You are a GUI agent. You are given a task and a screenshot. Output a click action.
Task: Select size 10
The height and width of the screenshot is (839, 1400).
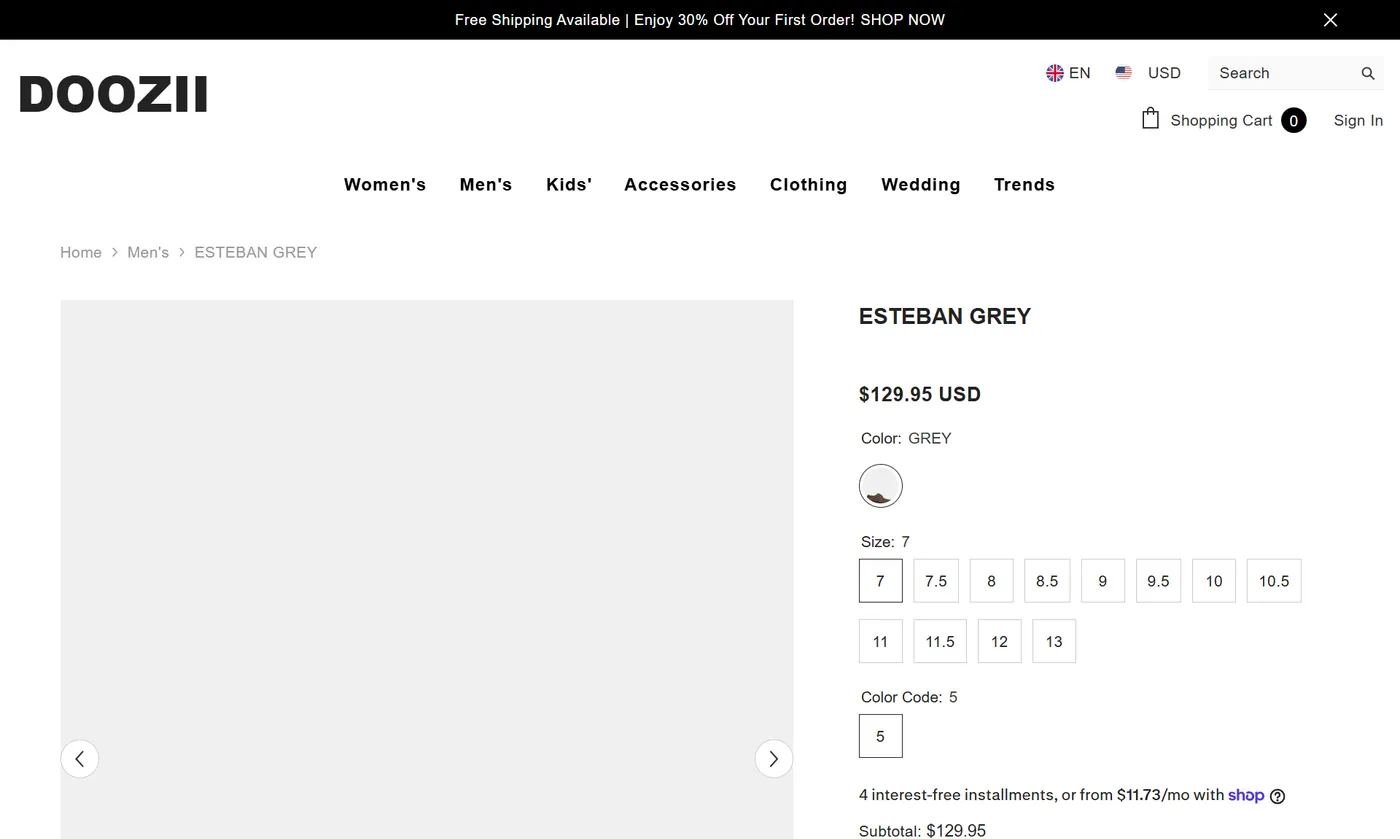click(1214, 581)
